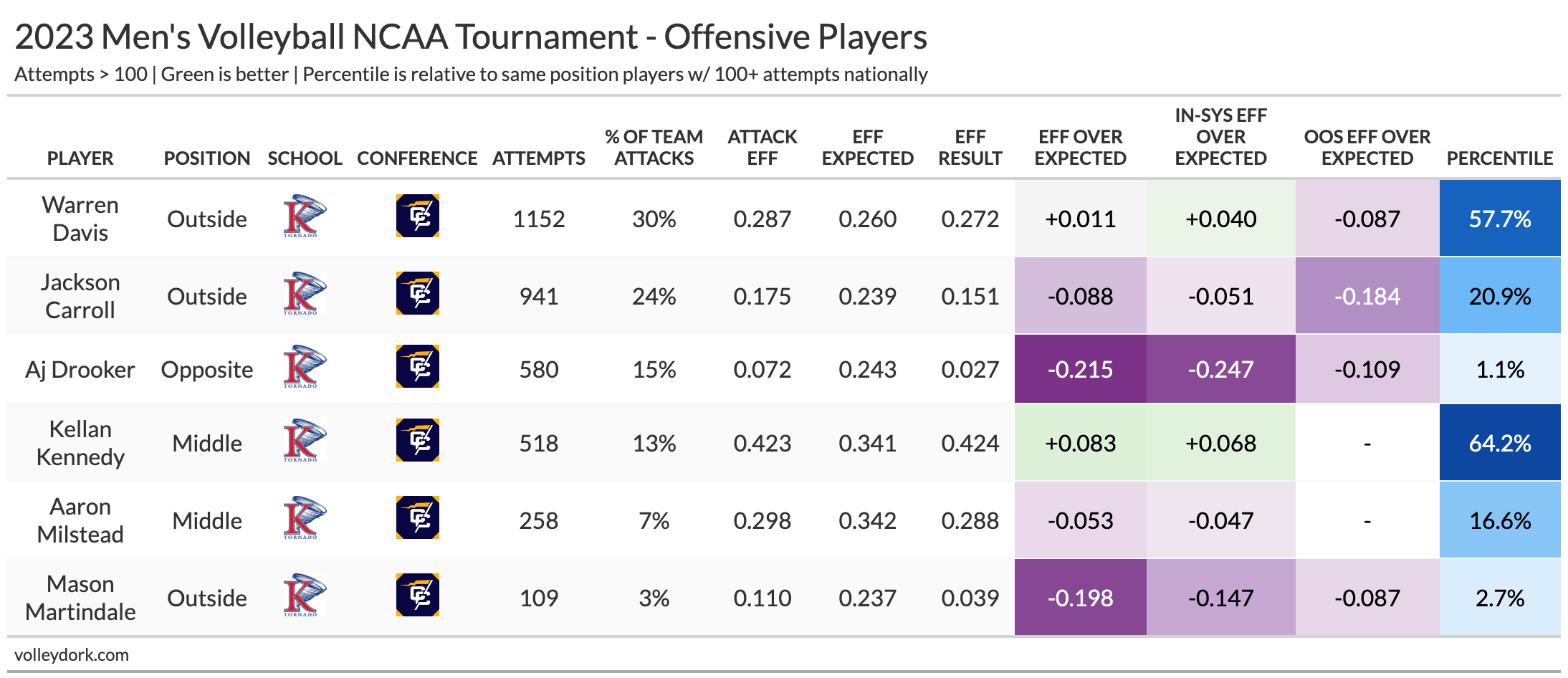Click the conference logo in Warren Davis's row
The image size is (1568, 678).
tap(418, 216)
